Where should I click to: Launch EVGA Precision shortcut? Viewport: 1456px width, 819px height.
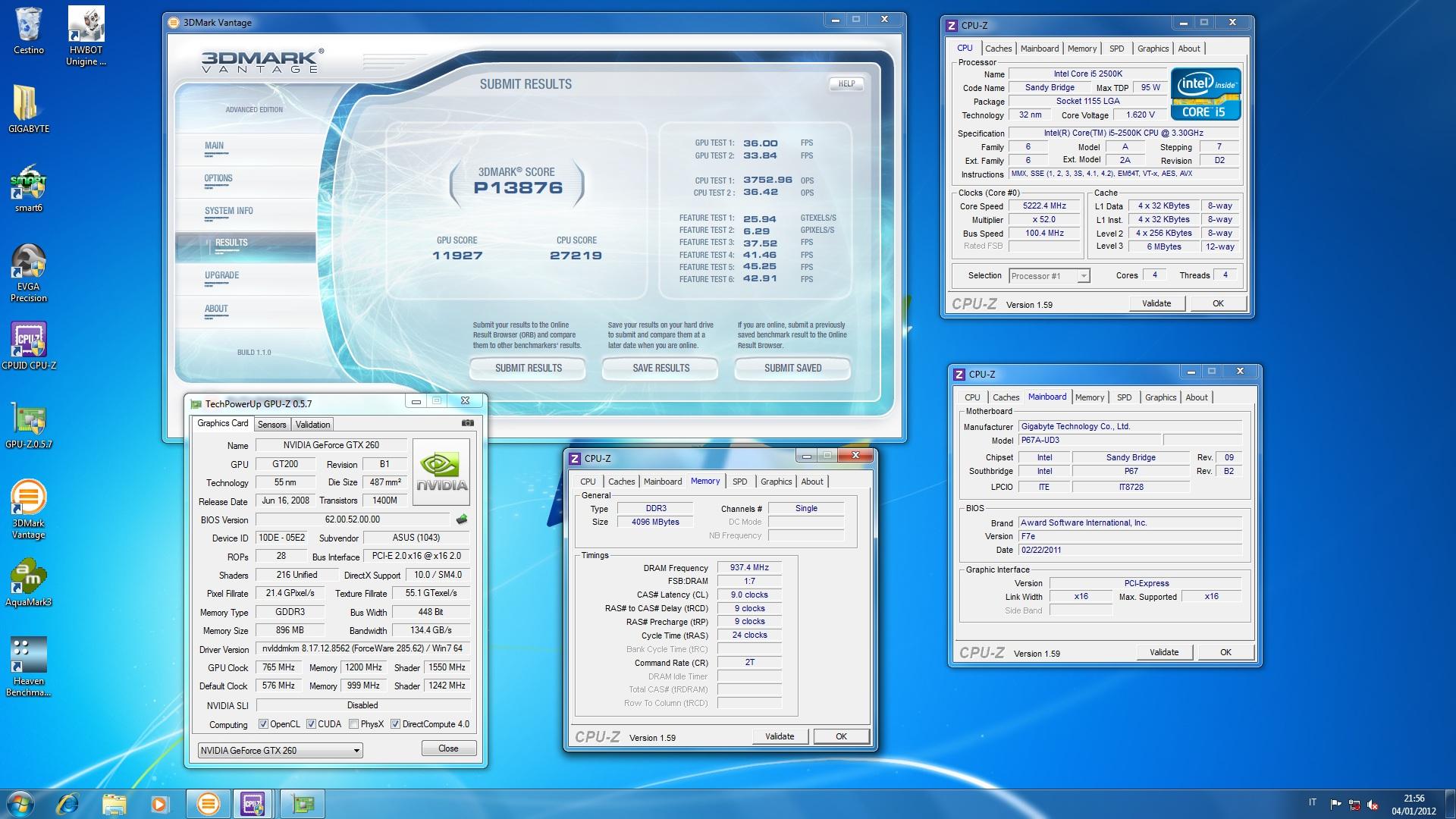pos(29,273)
